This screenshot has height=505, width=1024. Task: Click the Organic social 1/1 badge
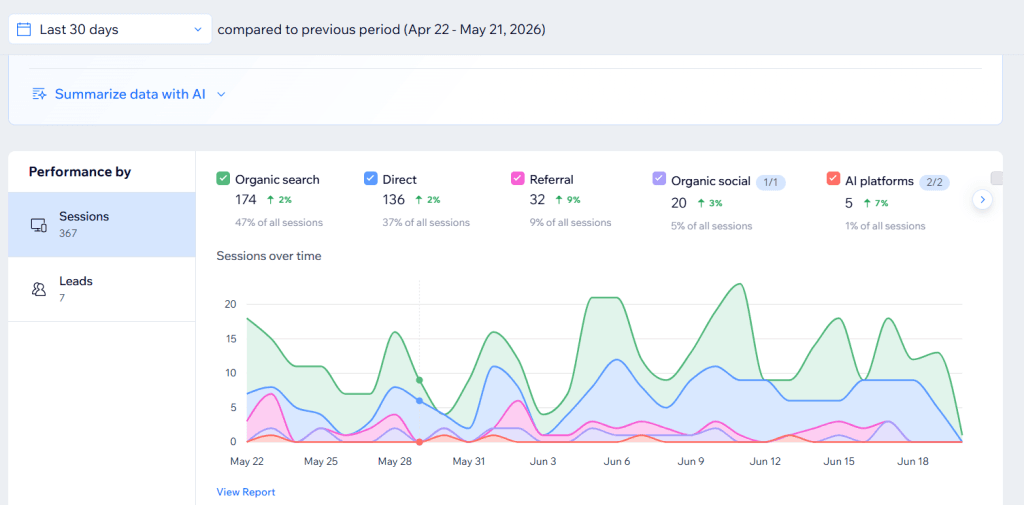(771, 182)
